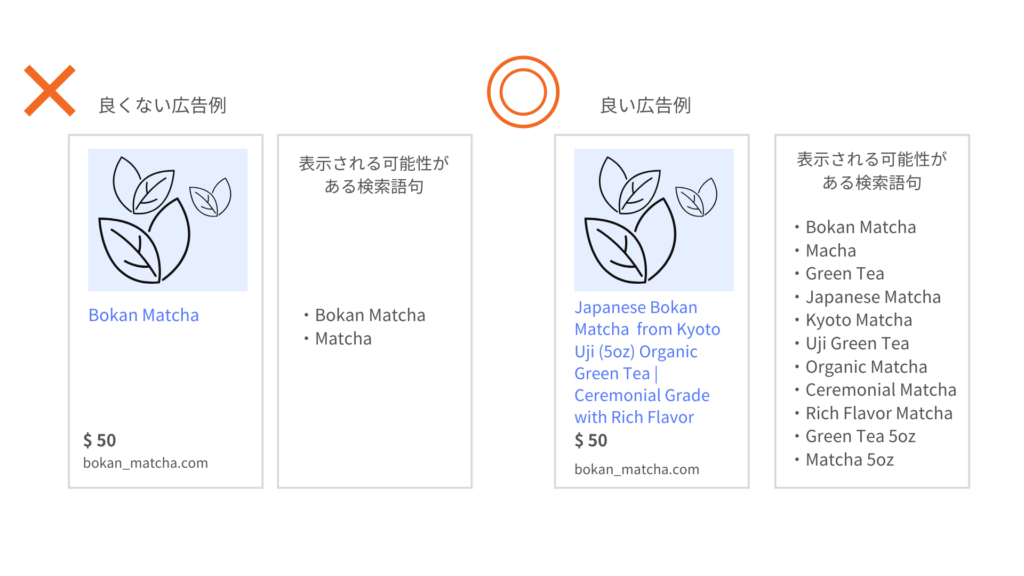This screenshot has height=576, width=1024.
Task: Click Matcha in the bad ad's search terms
Action: click(343, 339)
